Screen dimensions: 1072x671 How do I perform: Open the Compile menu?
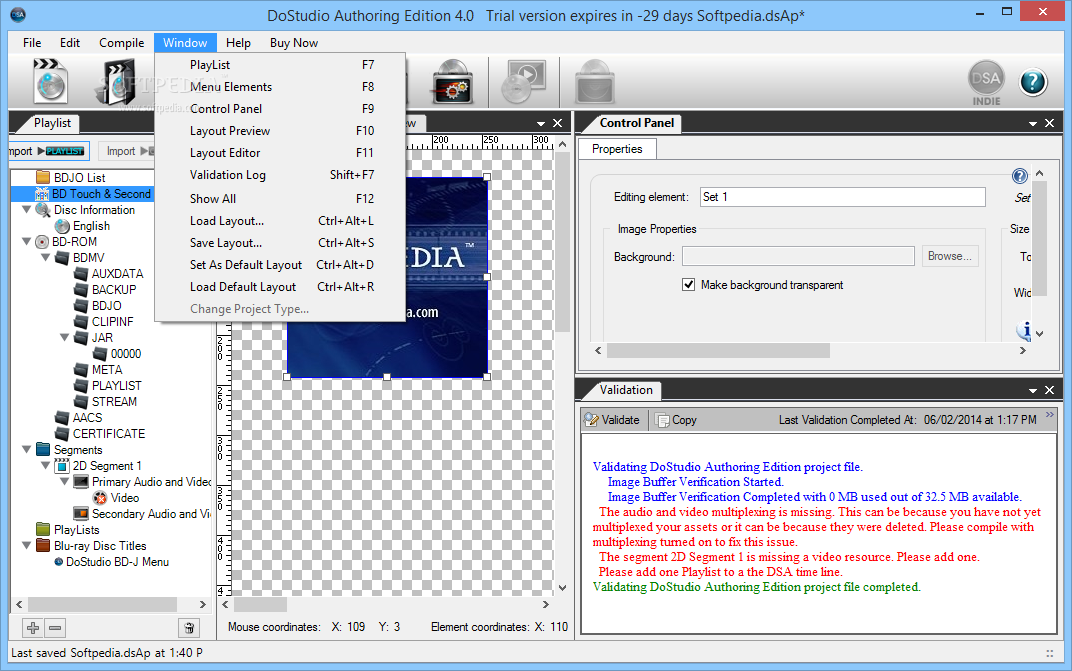coord(122,42)
